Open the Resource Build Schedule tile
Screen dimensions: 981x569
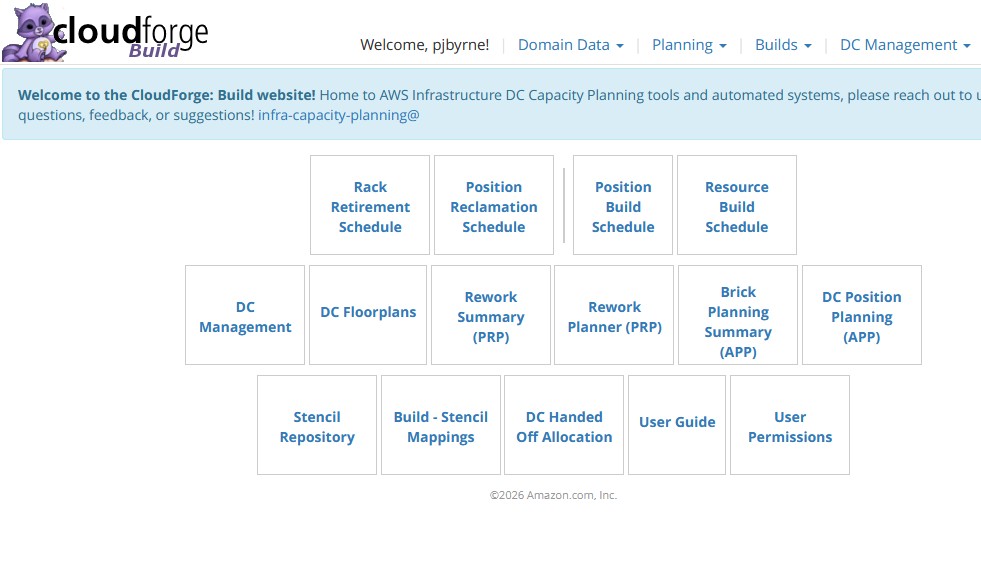pos(737,206)
